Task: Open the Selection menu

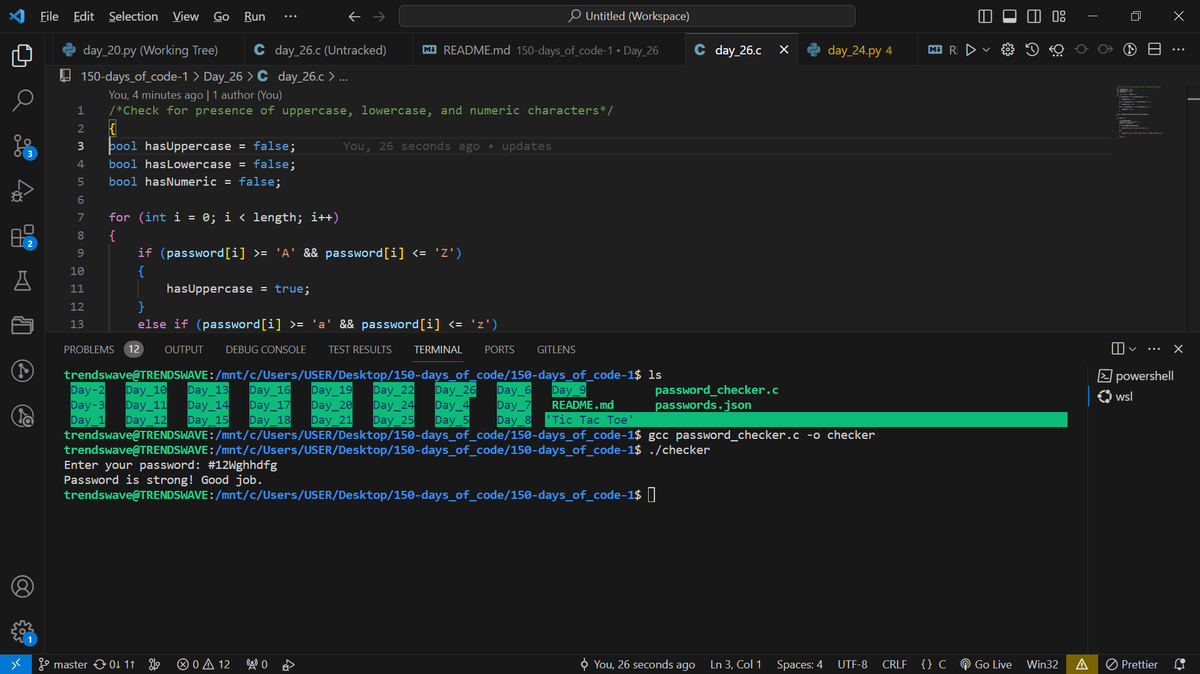Action: pyautogui.click(x=133, y=16)
